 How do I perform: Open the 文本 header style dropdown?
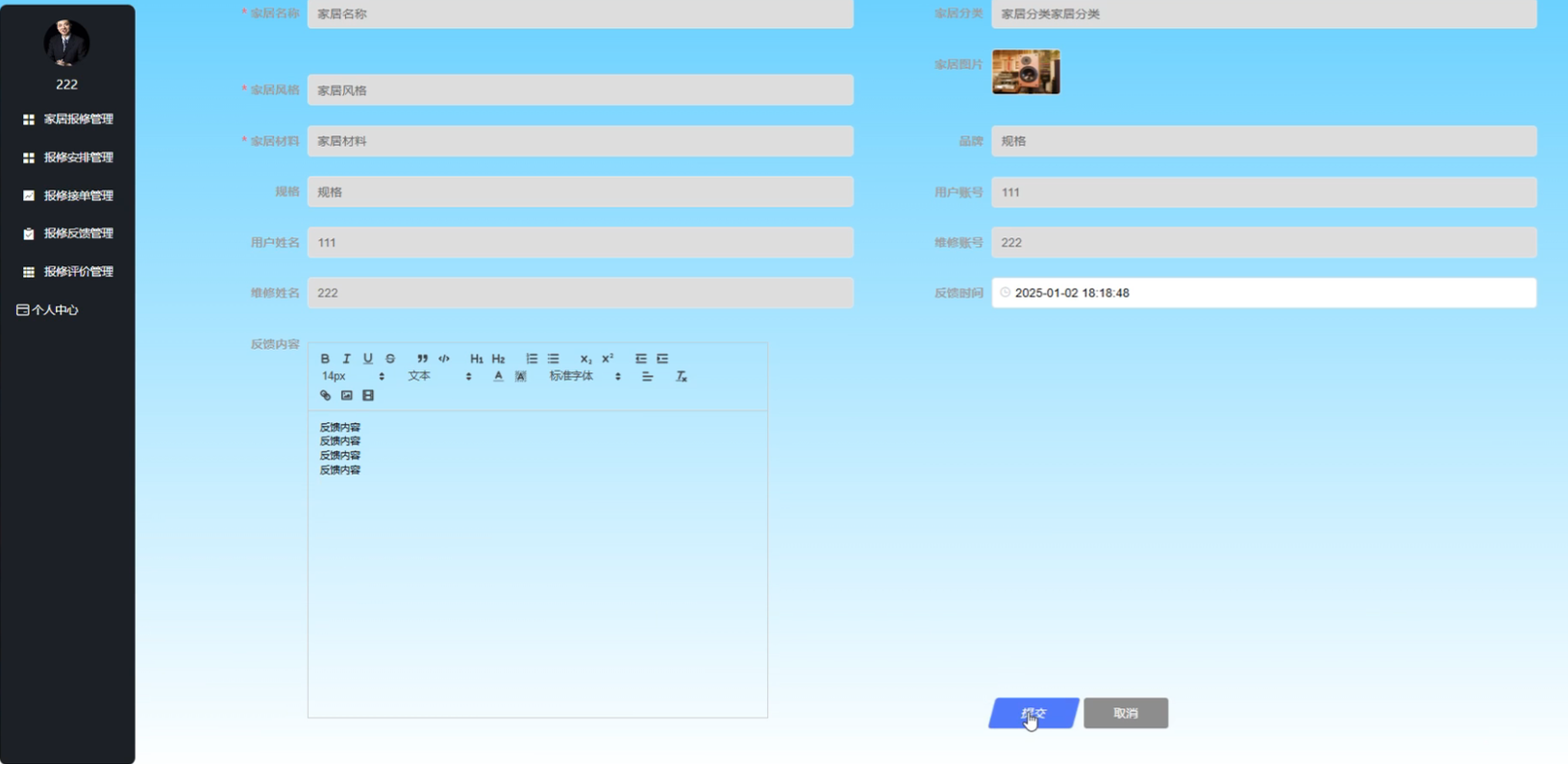tap(439, 377)
